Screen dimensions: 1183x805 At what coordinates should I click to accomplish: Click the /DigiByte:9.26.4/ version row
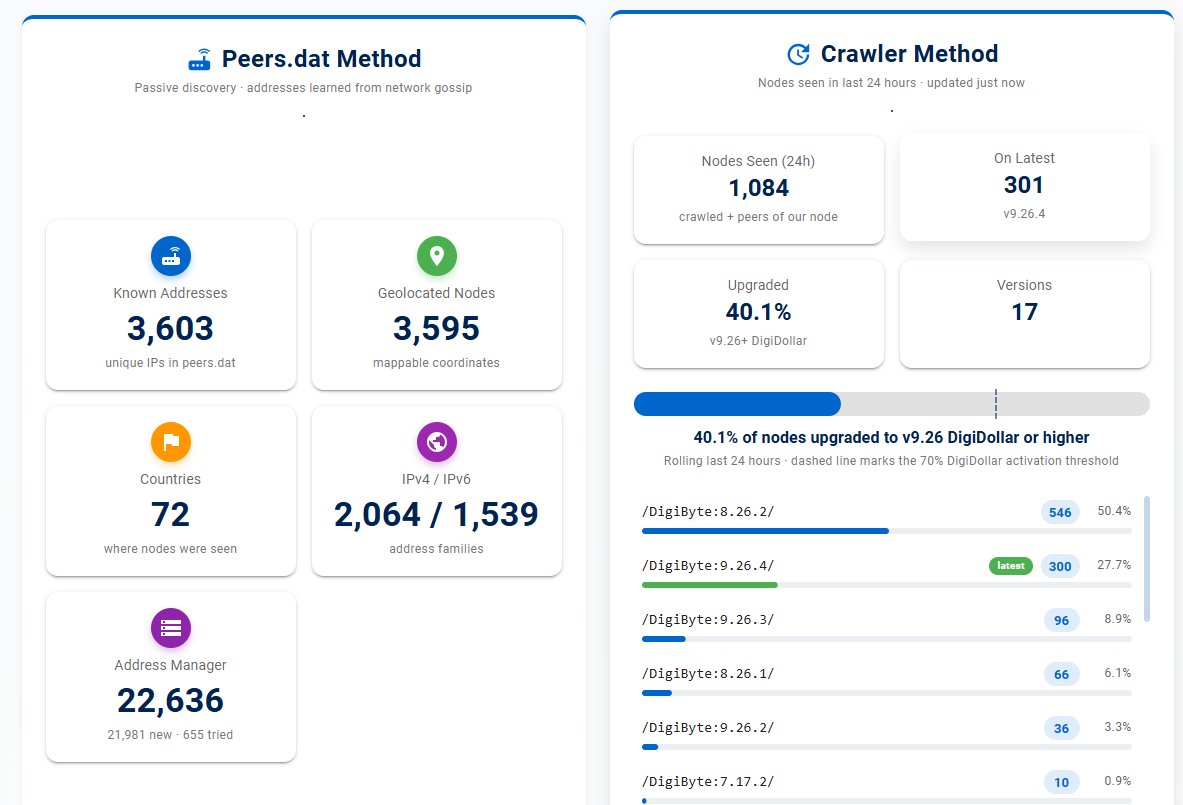(x=886, y=573)
